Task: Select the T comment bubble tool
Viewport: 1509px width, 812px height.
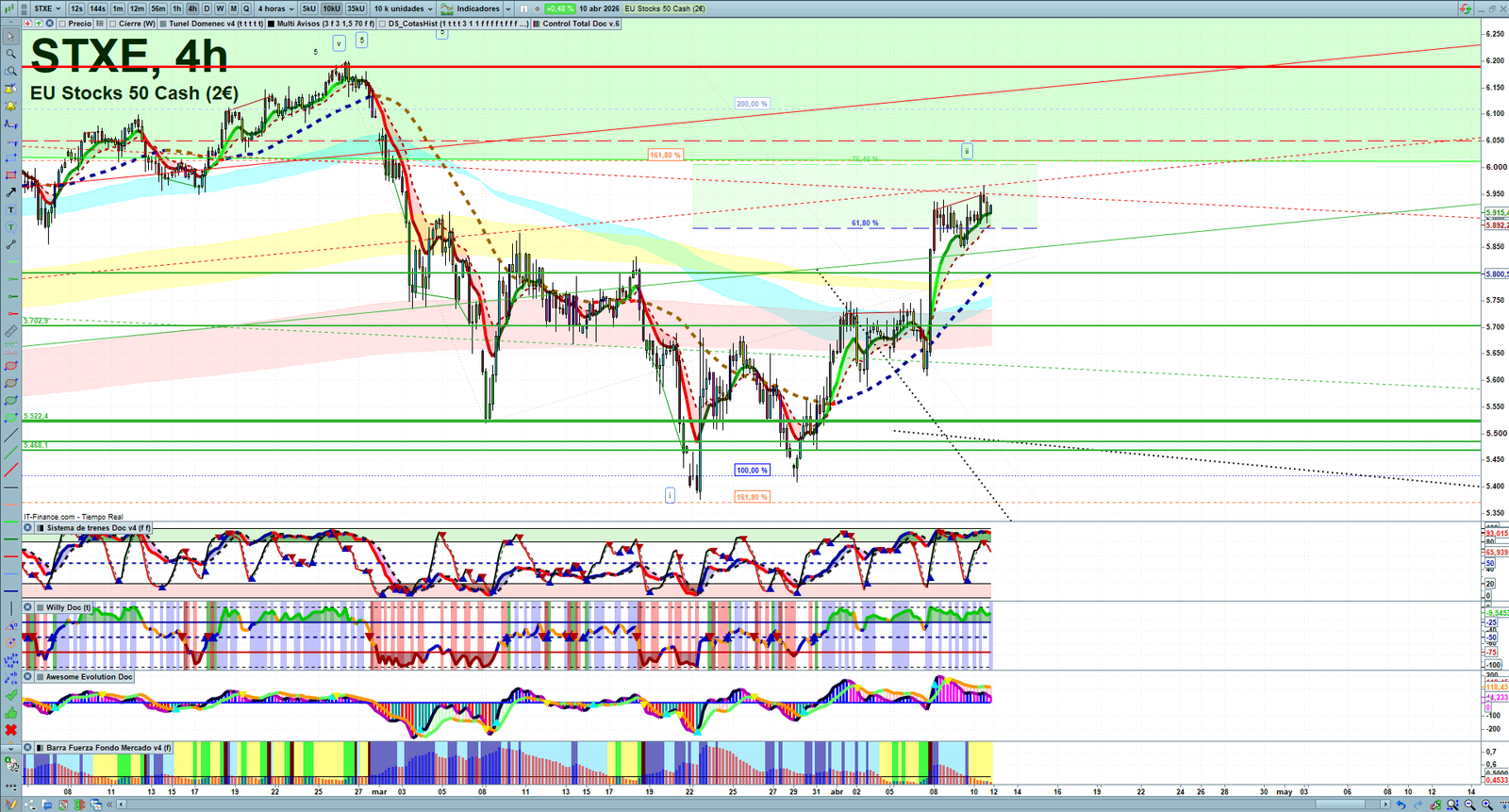Action: (x=10, y=227)
